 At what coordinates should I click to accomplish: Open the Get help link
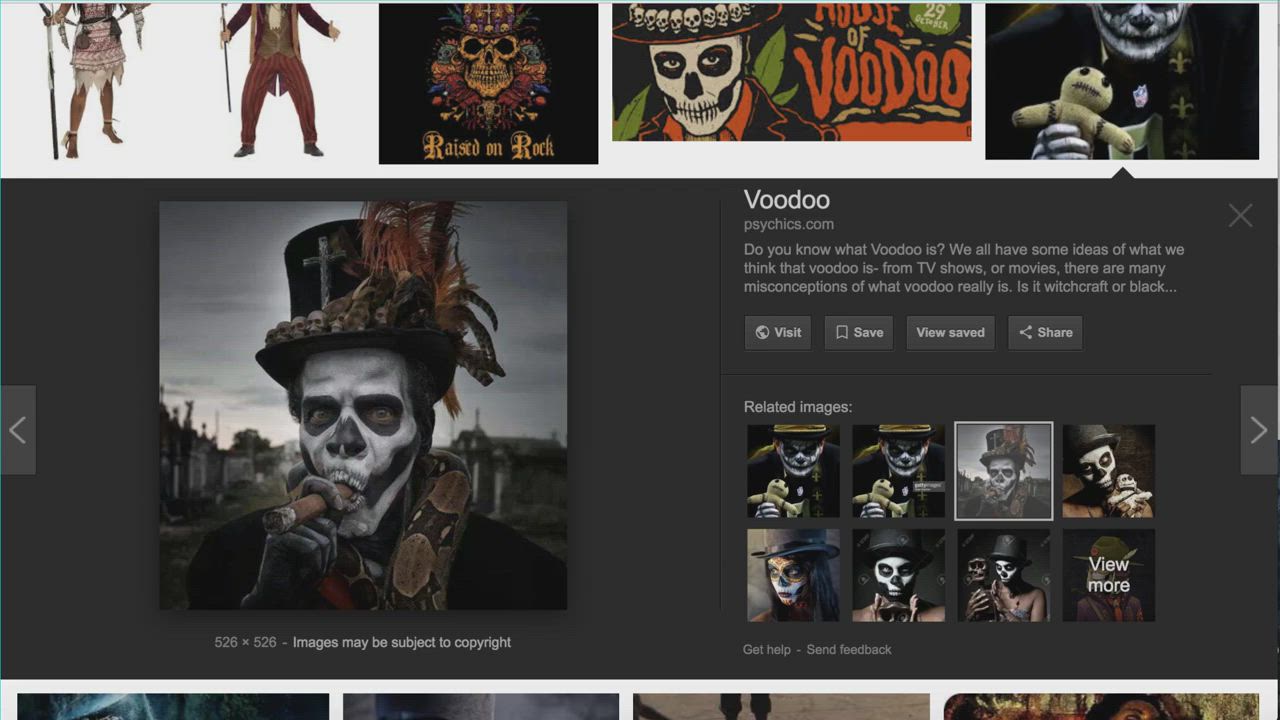point(766,650)
